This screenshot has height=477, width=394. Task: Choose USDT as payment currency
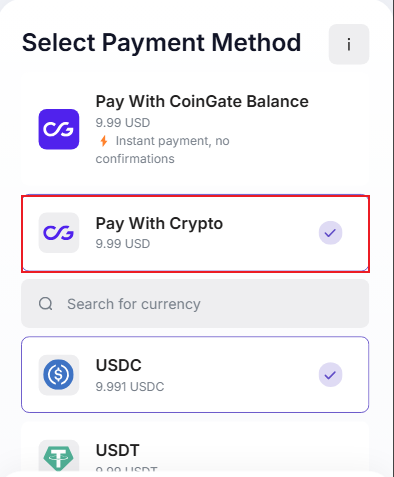pos(195,448)
